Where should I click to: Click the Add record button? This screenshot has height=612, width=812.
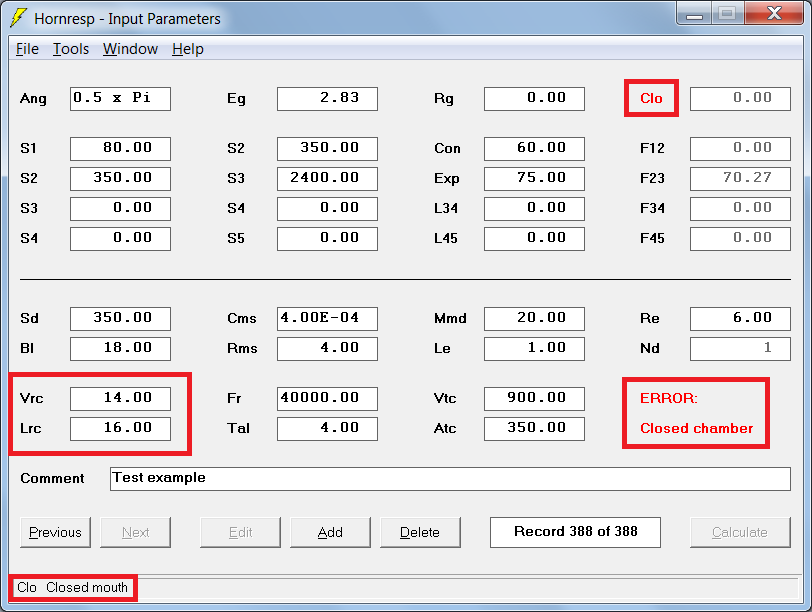point(330,532)
